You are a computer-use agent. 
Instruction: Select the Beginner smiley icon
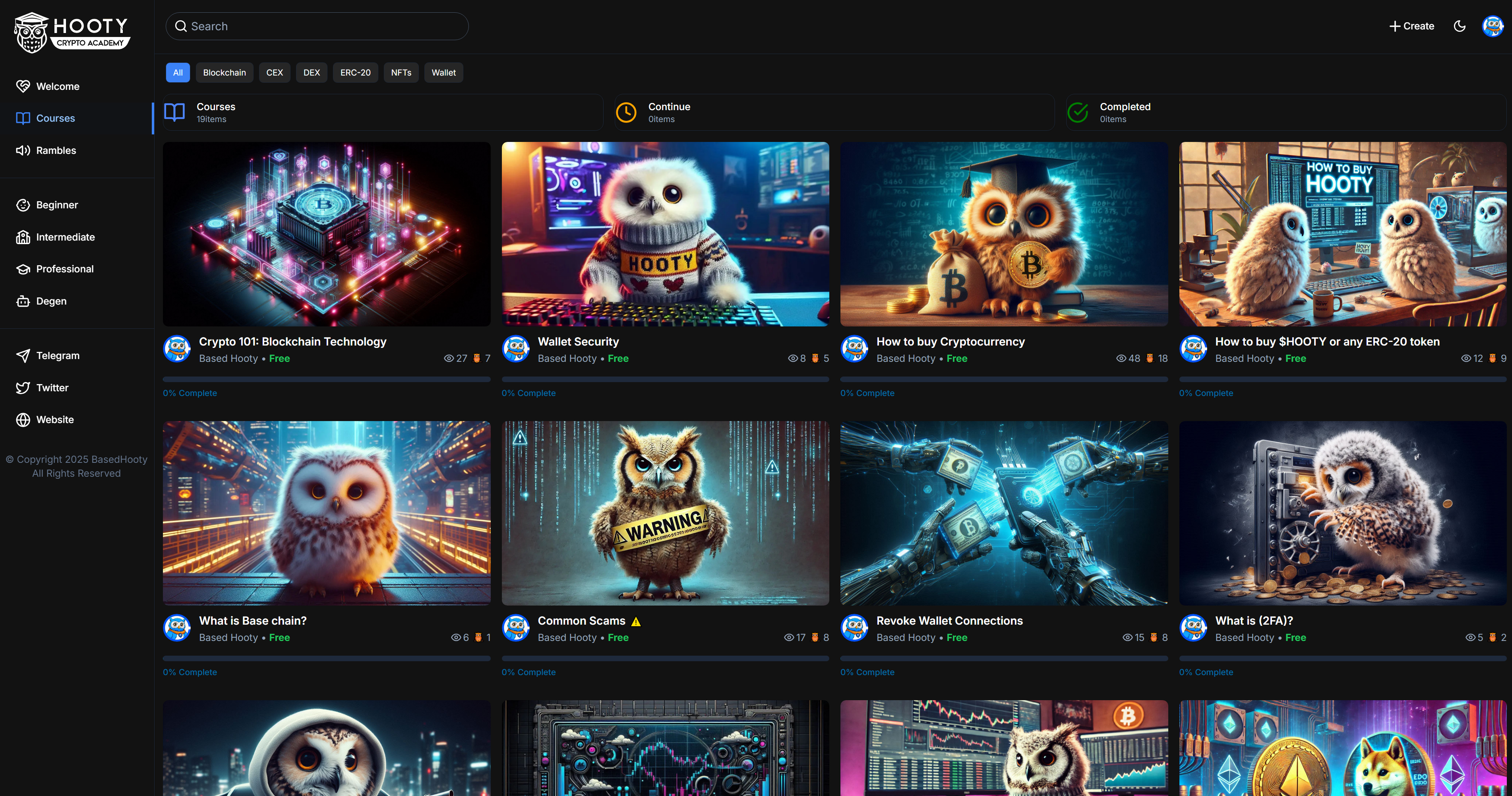[23, 205]
